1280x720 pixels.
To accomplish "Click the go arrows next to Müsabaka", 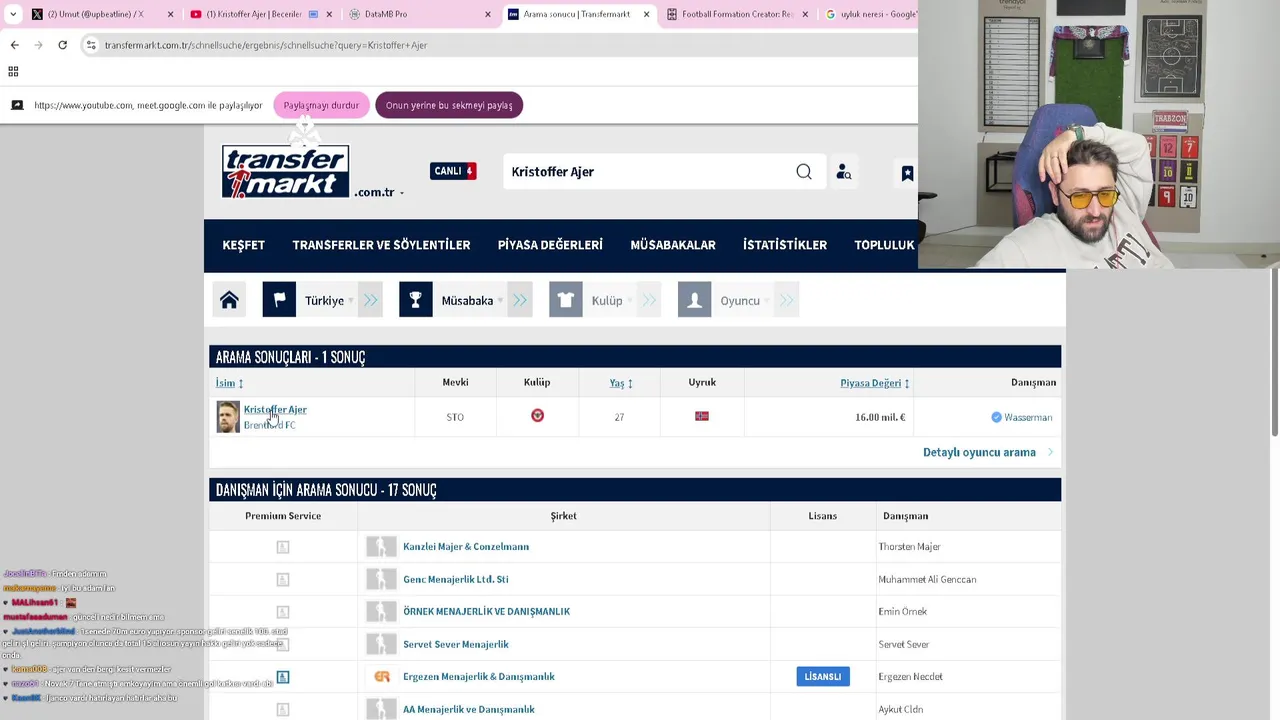I will coord(520,300).
